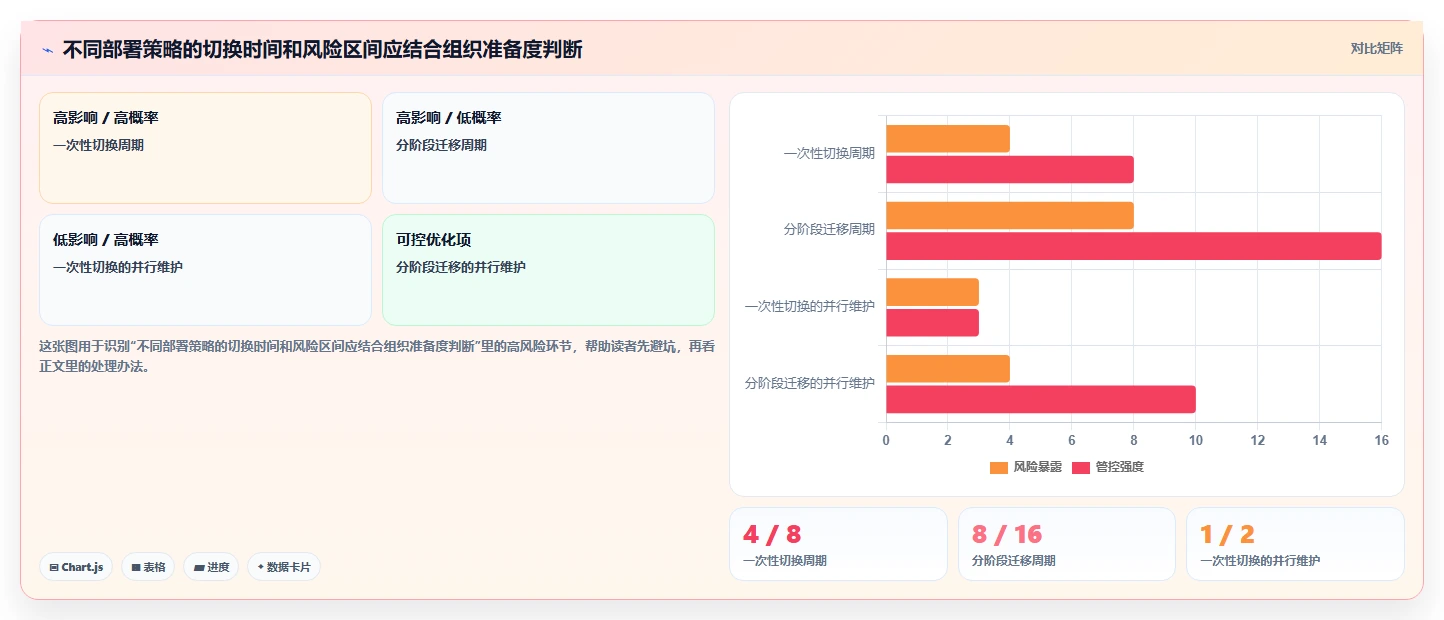Click the 进度 tag
1444x620 pixels.
click(211, 567)
